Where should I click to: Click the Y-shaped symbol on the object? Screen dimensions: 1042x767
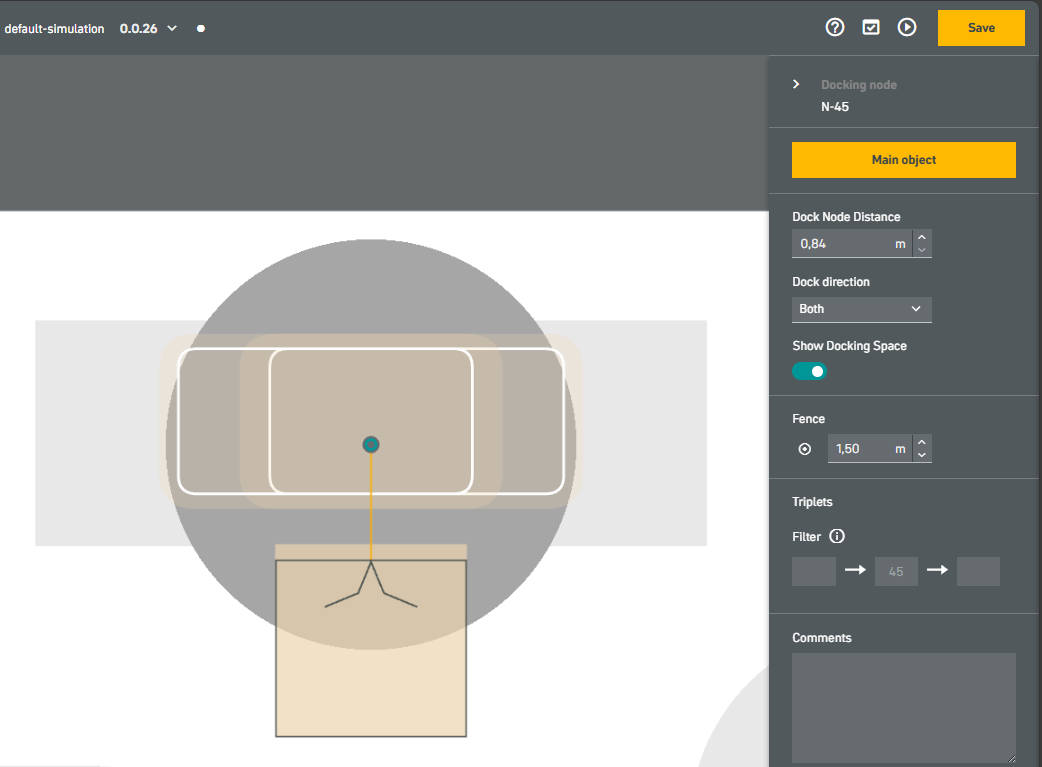(371, 585)
